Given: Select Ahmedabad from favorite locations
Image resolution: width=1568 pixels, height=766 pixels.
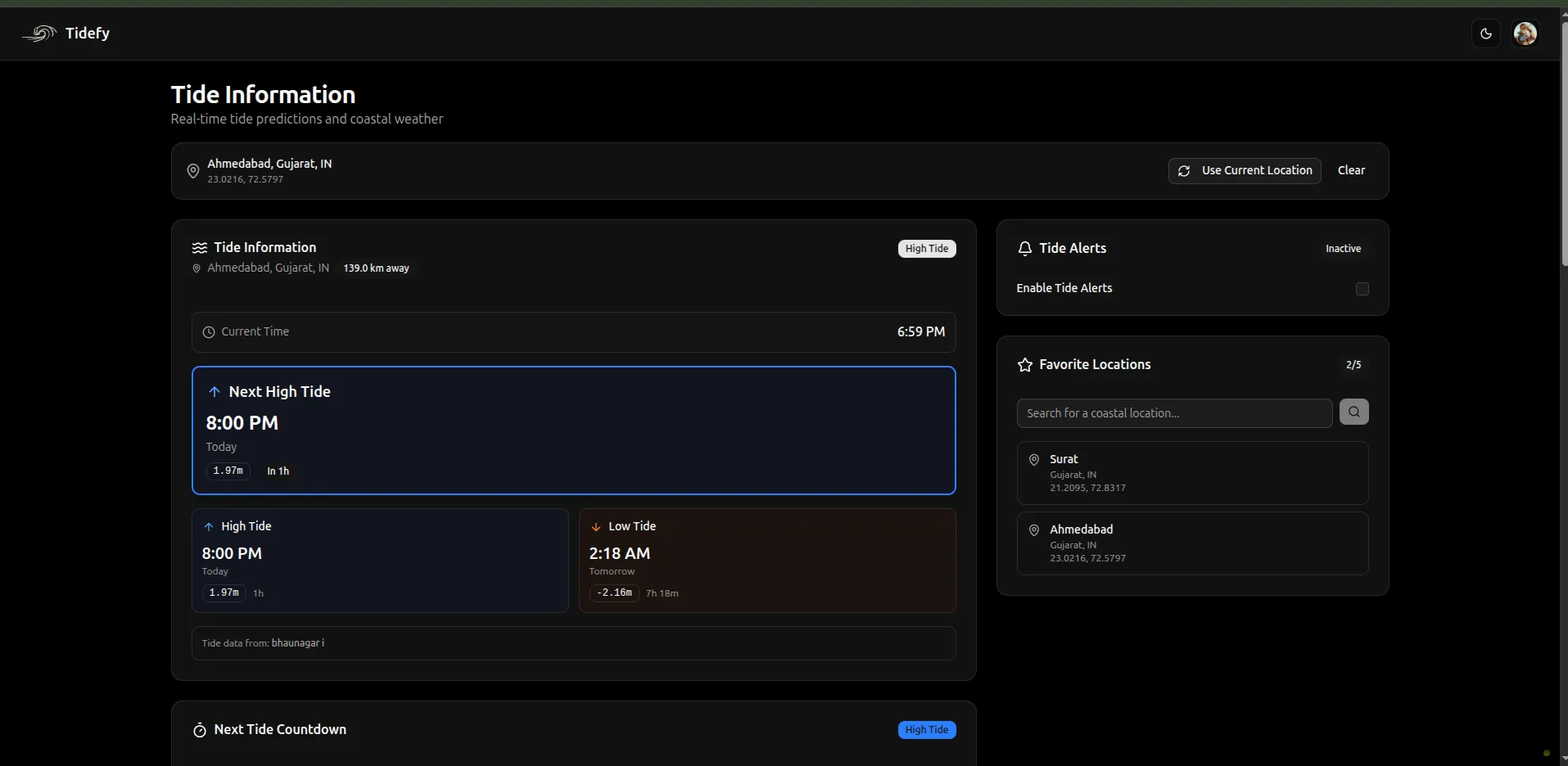Looking at the screenshot, I should pyautogui.click(x=1191, y=543).
